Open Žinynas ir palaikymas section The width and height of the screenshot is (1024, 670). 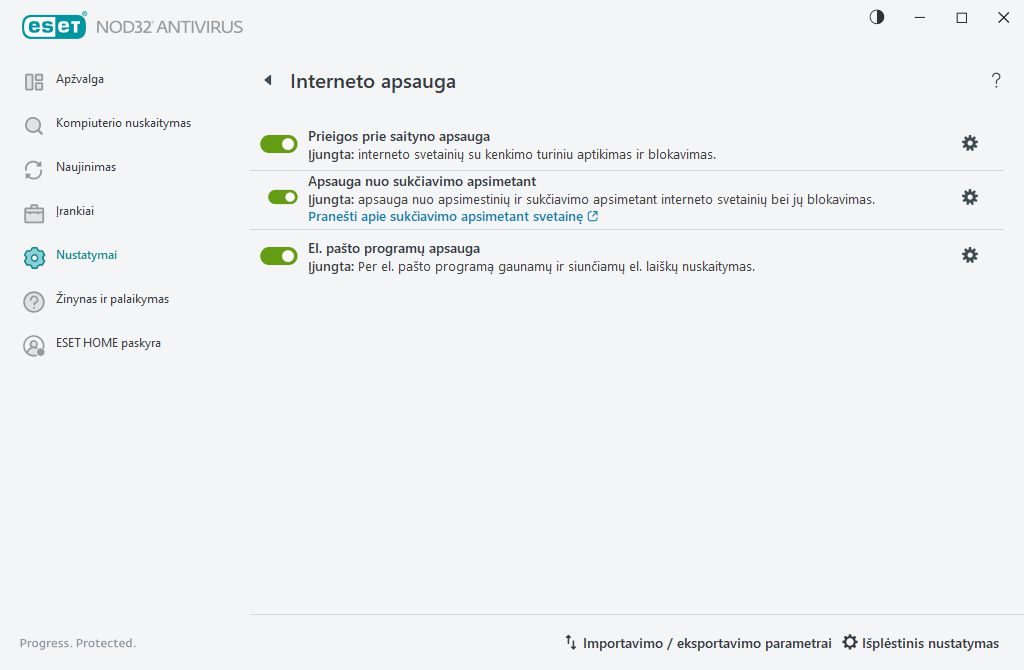click(x=33, y=299)
